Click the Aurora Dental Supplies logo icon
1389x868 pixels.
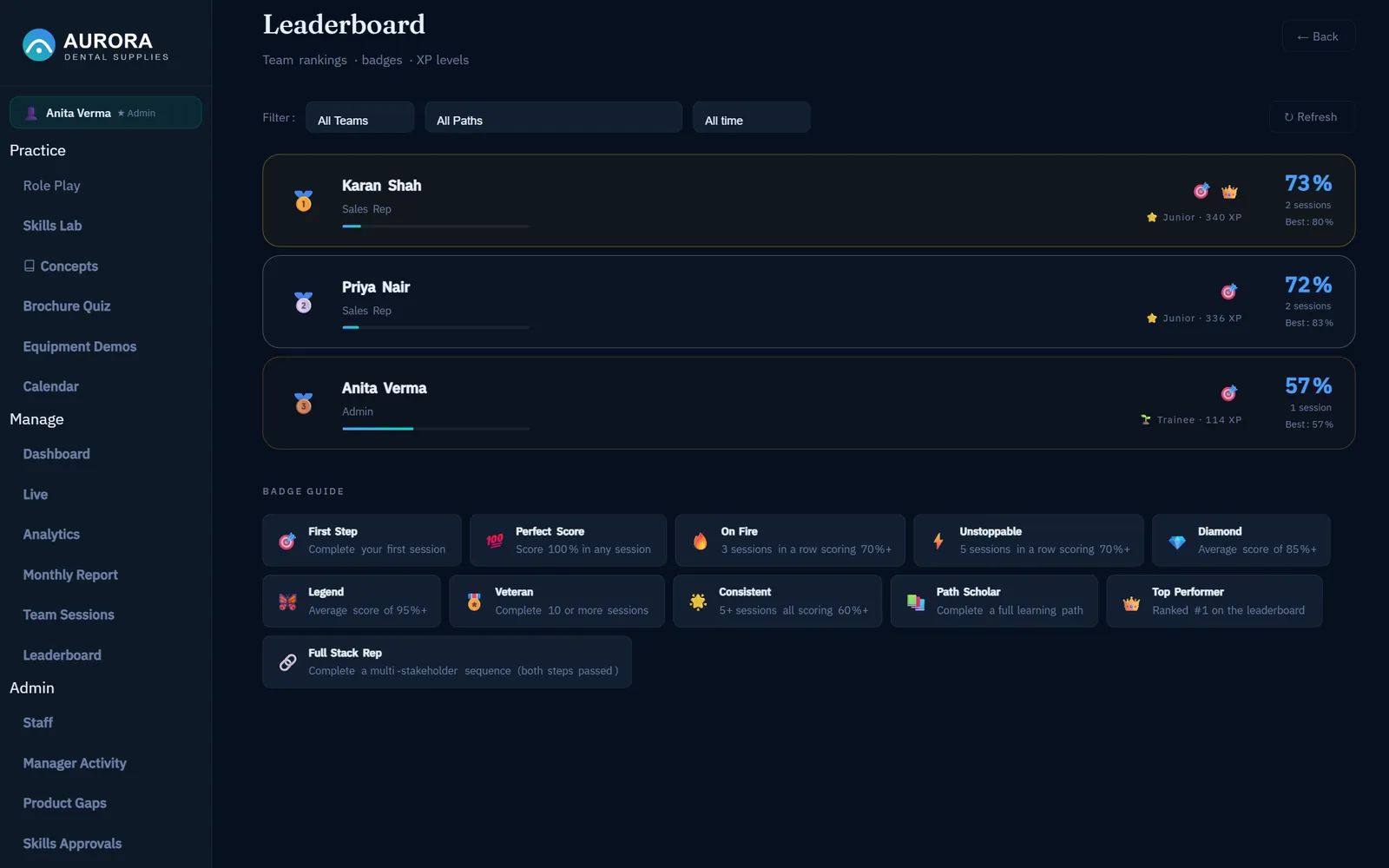click(x=39, y=45)
